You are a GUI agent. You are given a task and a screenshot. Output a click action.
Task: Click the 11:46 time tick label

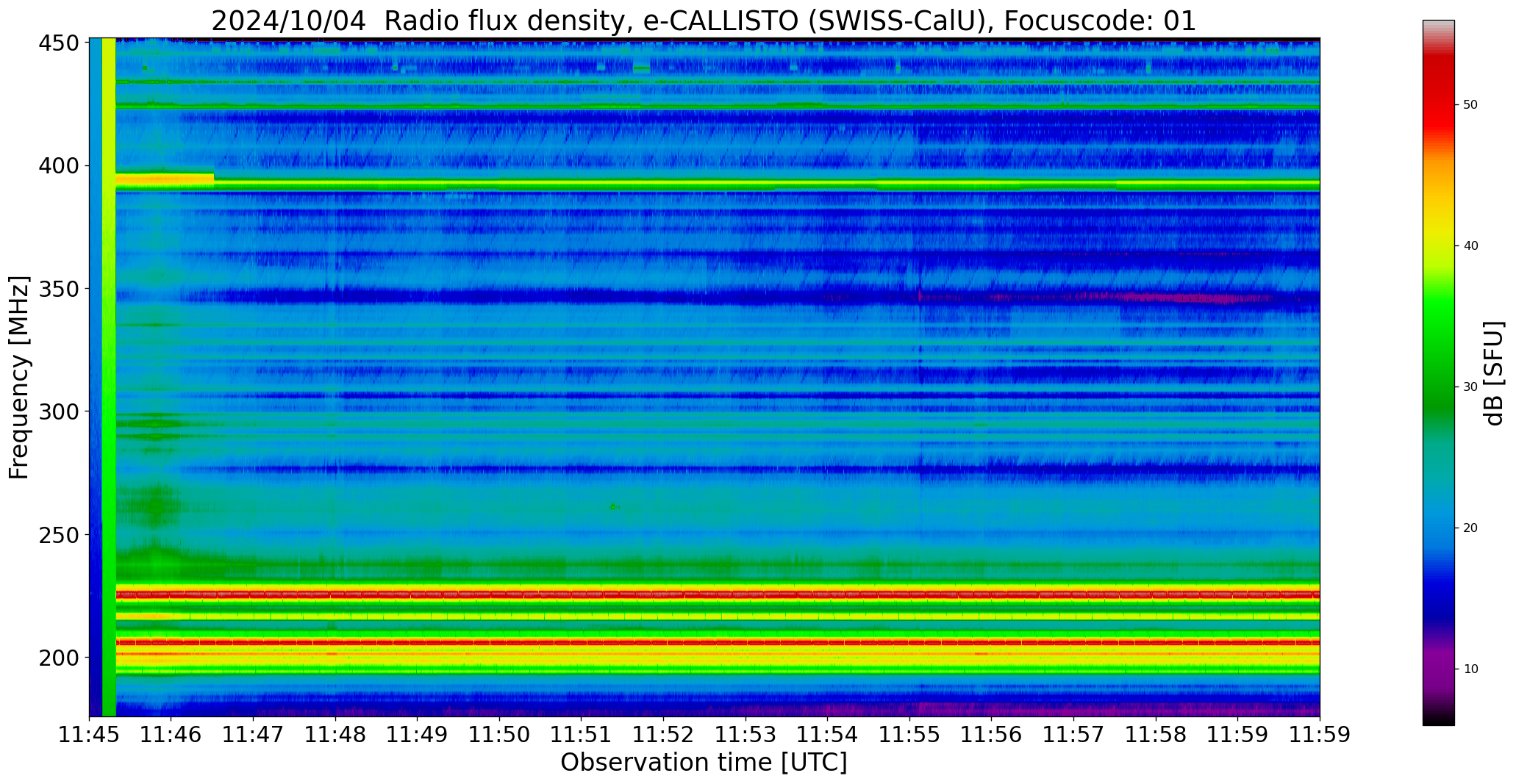tap(171, 735)
